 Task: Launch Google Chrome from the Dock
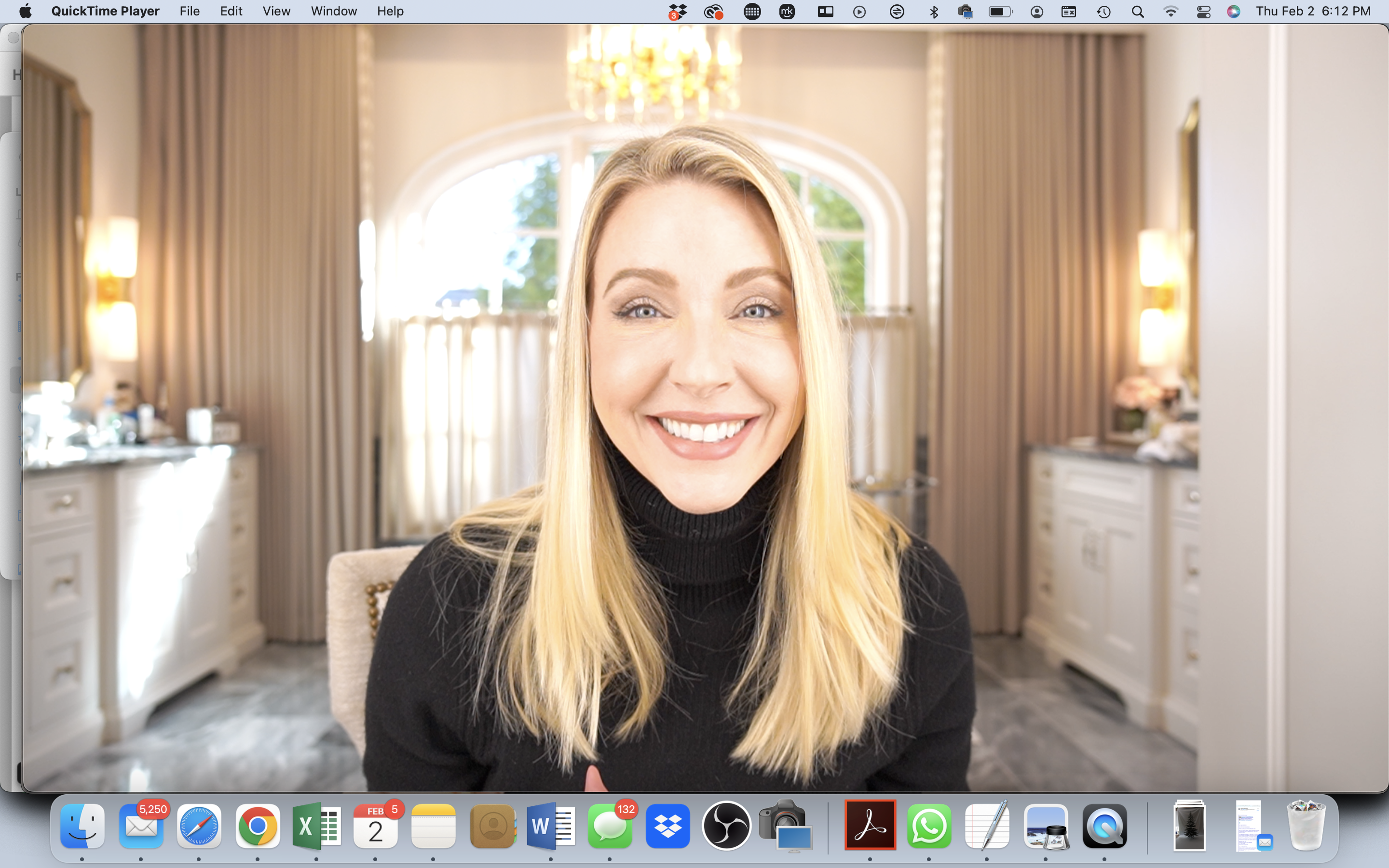click(x=258, y=826)
